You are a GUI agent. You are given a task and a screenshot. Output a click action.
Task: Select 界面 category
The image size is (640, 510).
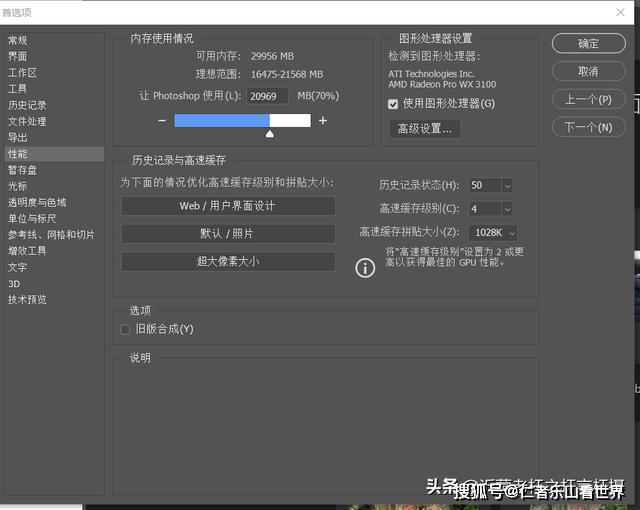(18, 56)
